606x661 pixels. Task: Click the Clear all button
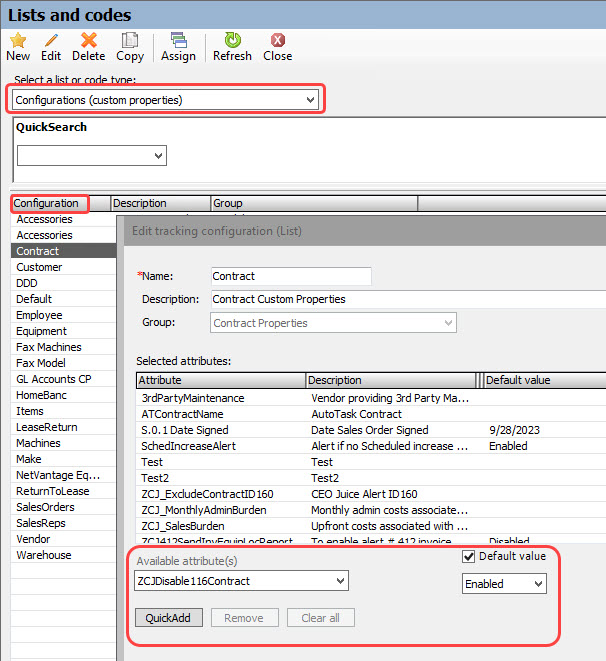click(x=320, y=618)
